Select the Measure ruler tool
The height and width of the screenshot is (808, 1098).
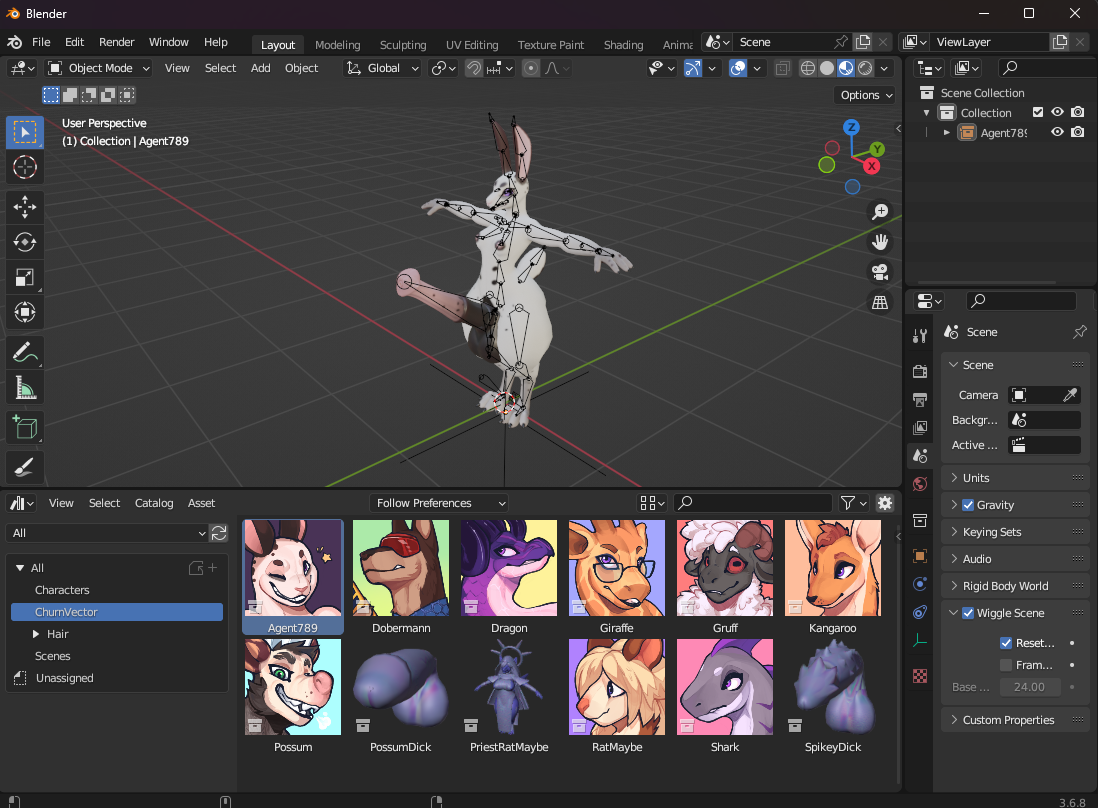tap(25, 388)
